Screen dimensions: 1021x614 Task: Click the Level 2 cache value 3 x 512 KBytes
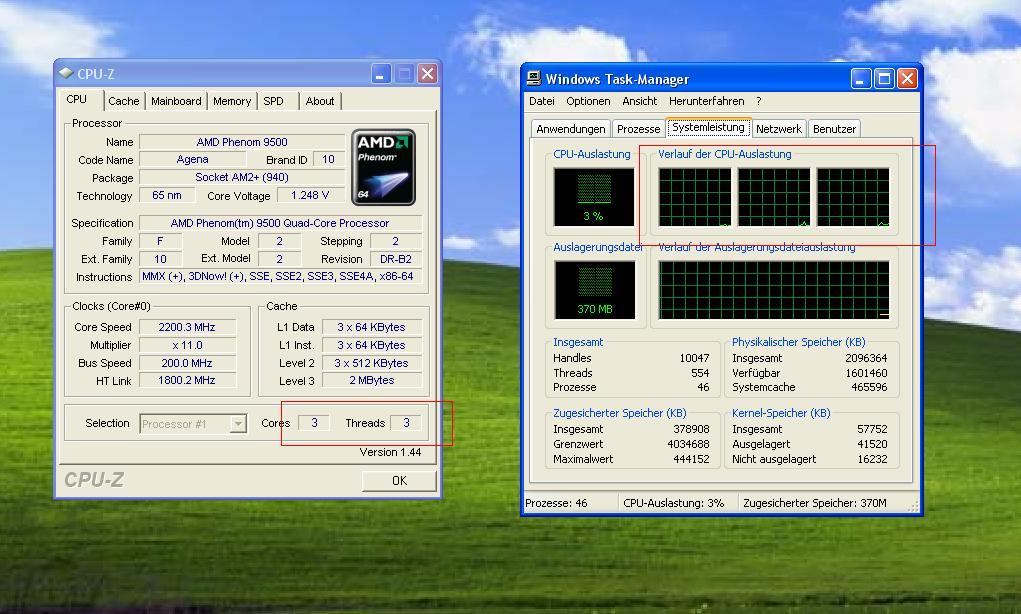(x=371, y=363)
